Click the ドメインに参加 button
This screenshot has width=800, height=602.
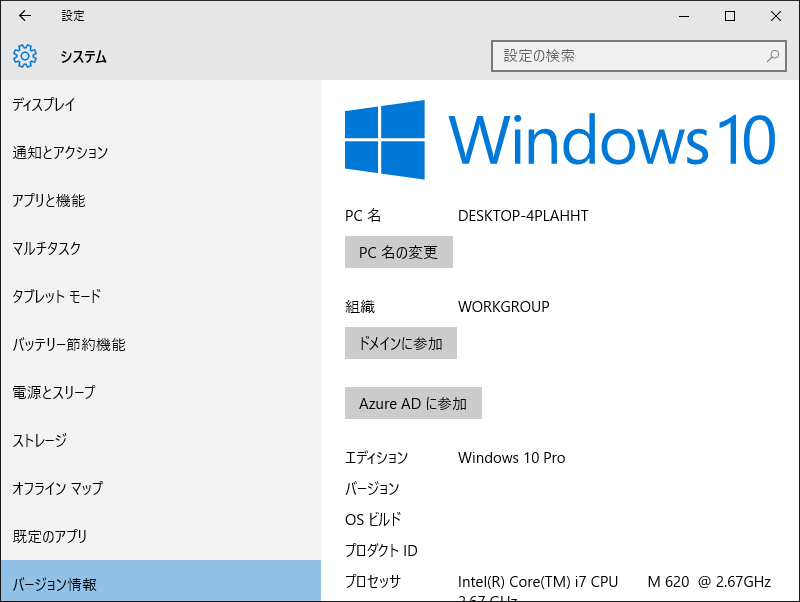(401, 343)
